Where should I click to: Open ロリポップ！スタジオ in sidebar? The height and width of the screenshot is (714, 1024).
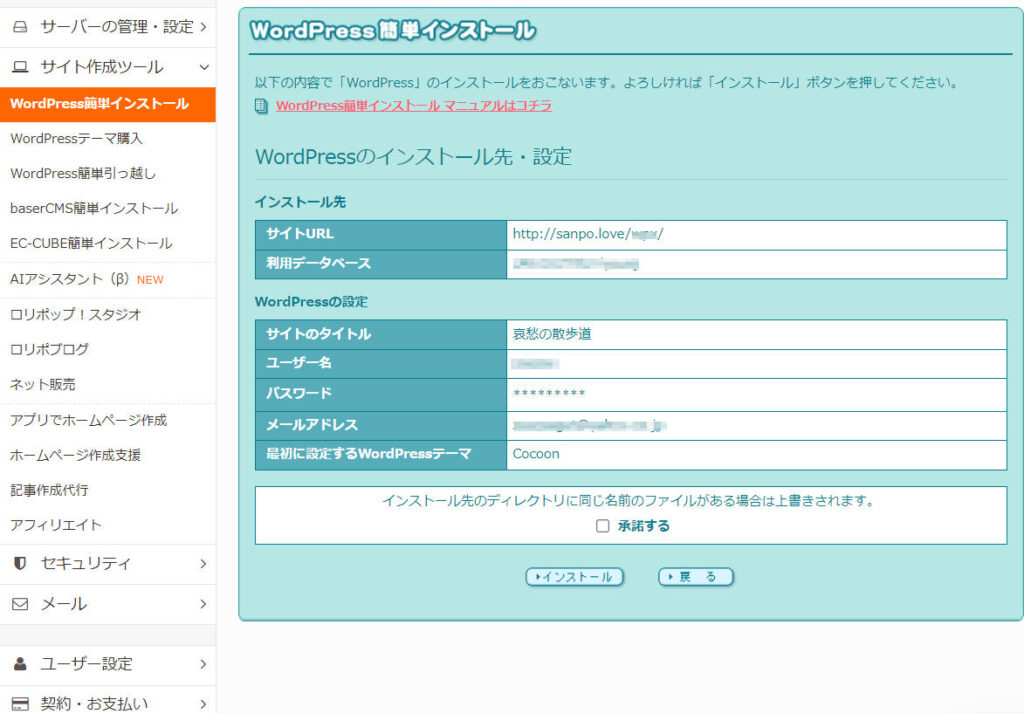tap(75, 314)
